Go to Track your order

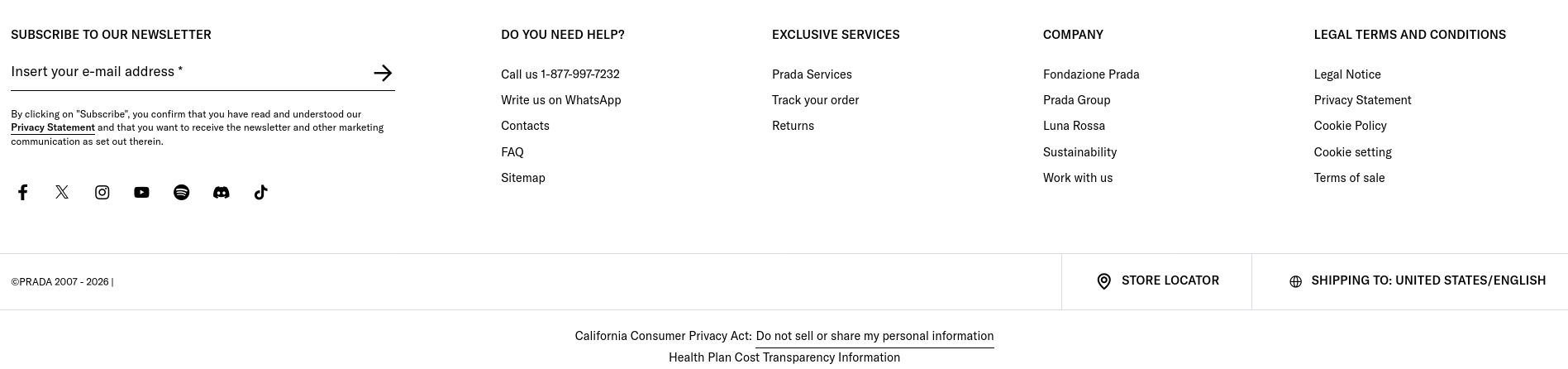tap(815, 100)
